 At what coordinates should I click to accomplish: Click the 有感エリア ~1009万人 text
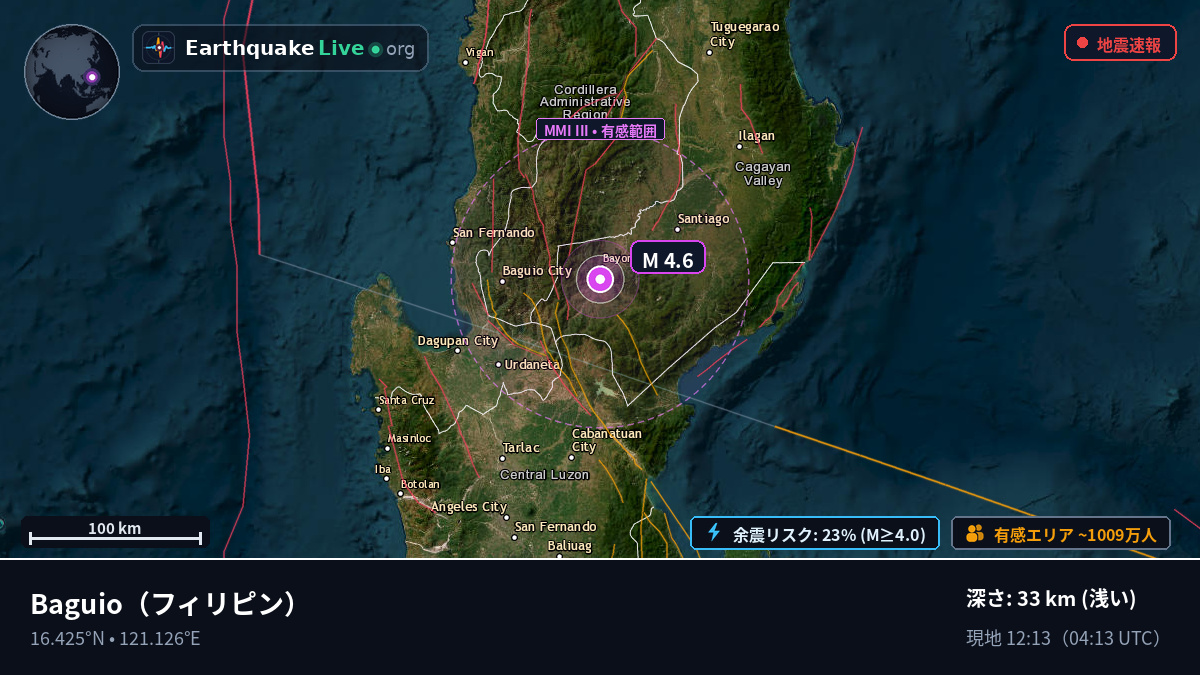(x=1075, y=535)
